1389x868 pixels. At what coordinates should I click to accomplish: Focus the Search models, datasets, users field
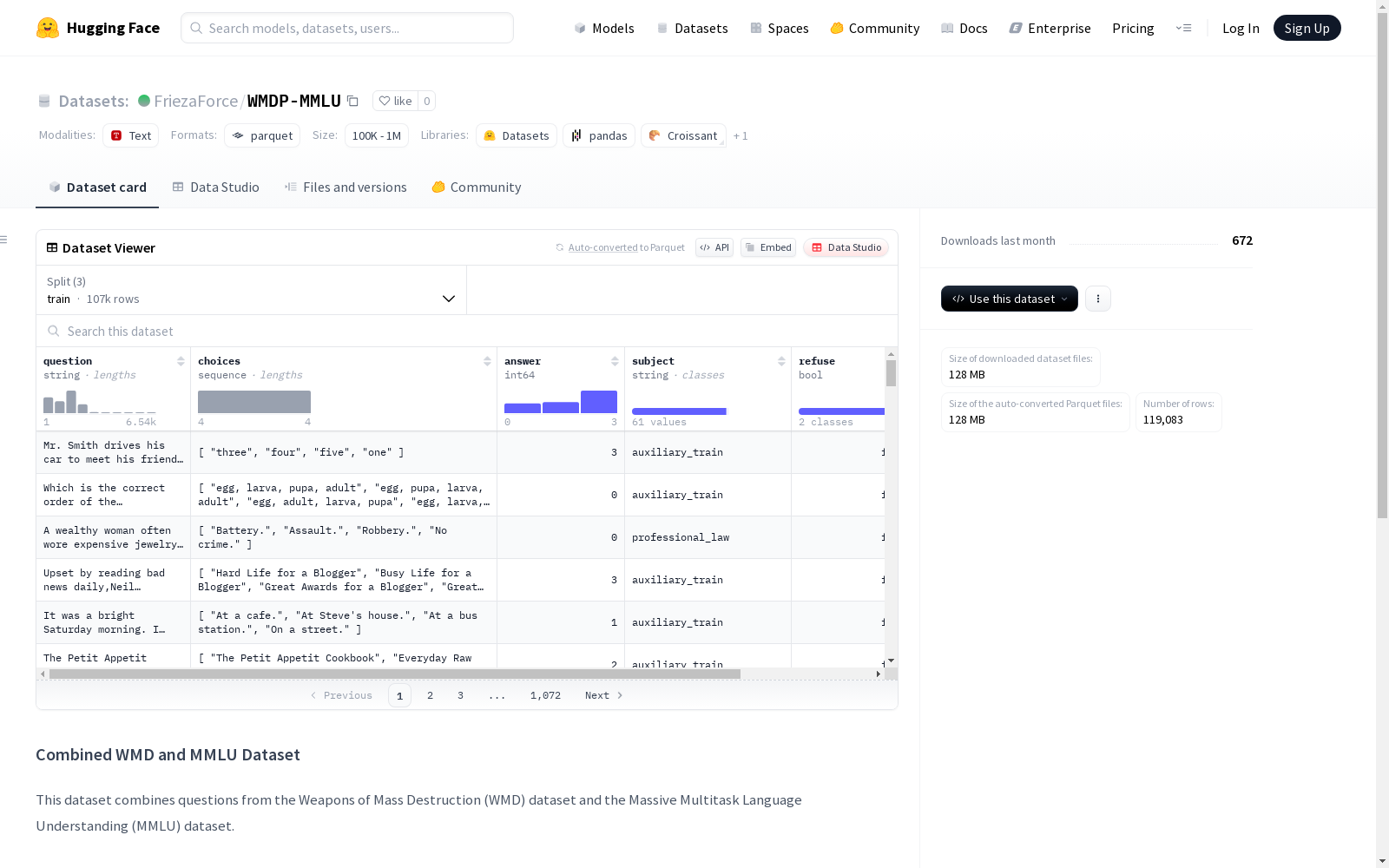(347, 28)
